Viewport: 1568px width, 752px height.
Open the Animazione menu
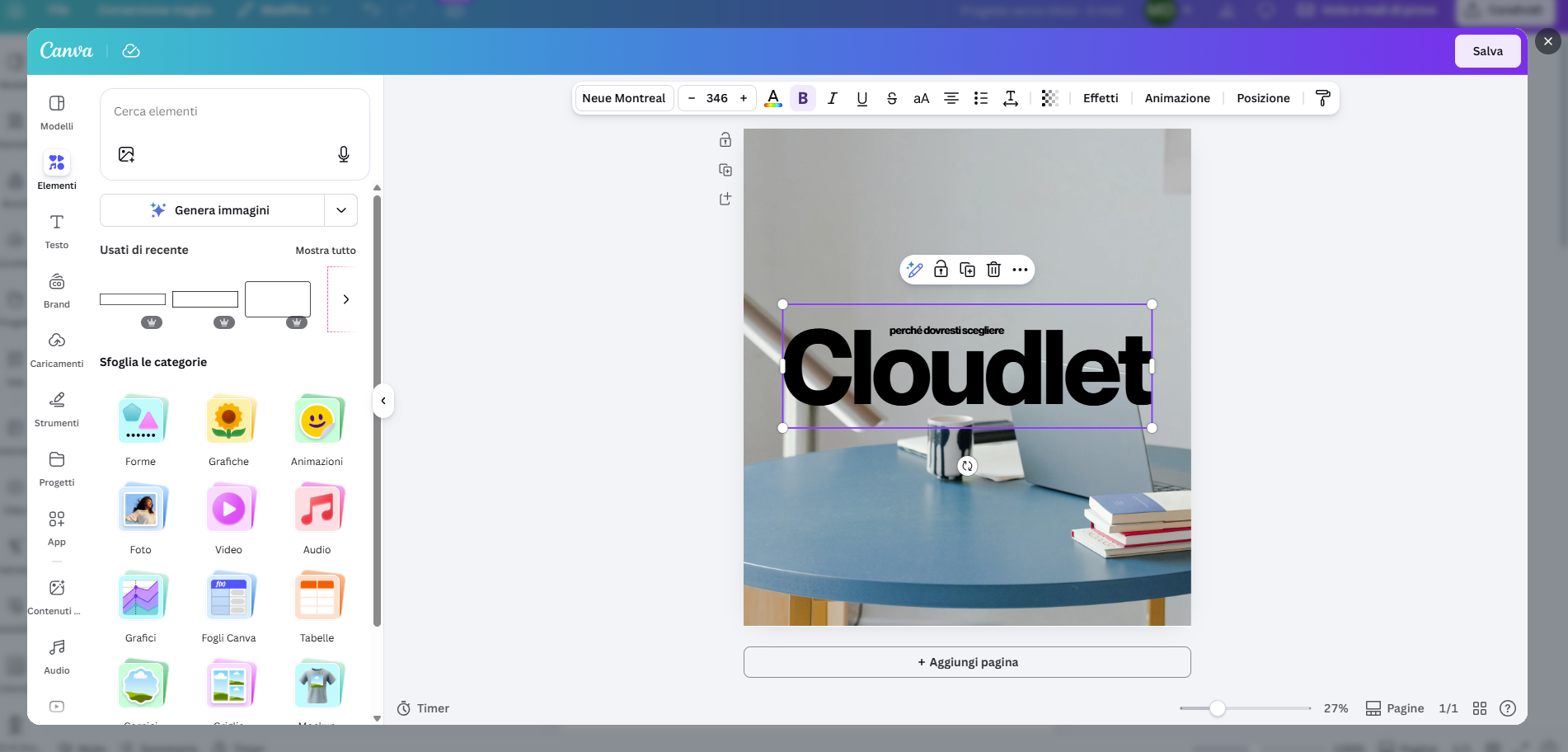1177,98
